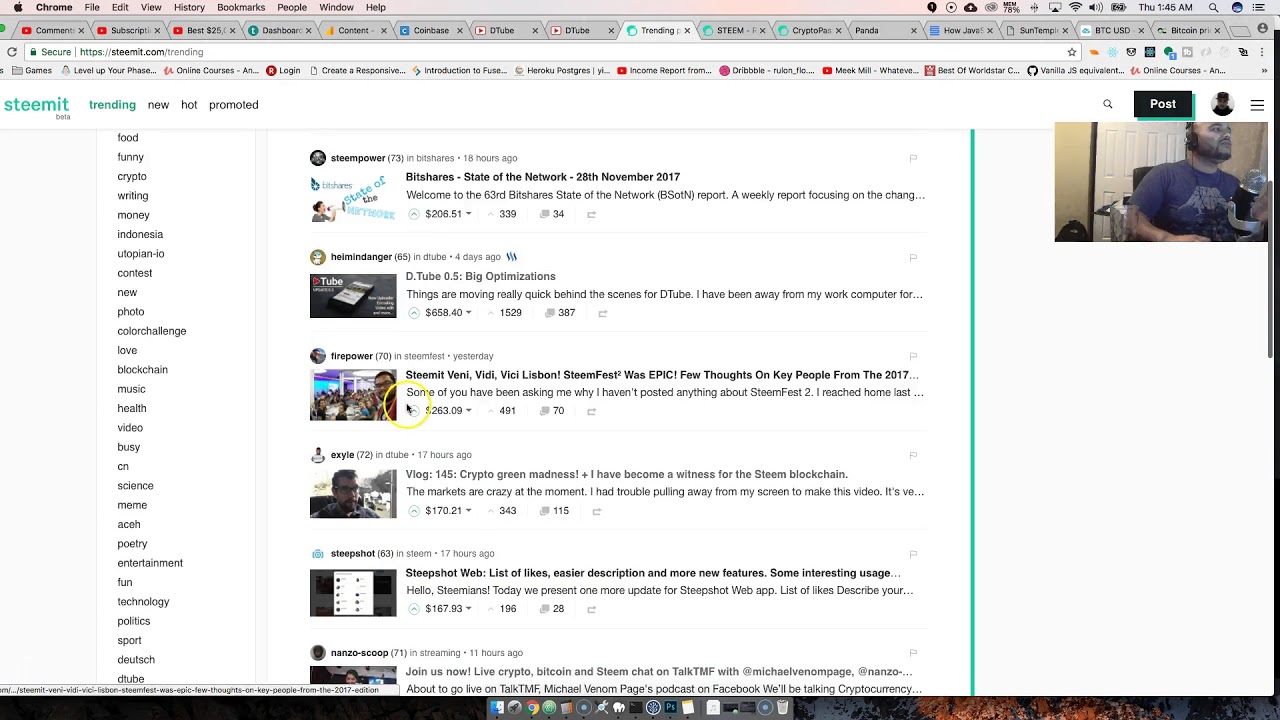
Task: Open the Apple menu
Action: (17, 7)
